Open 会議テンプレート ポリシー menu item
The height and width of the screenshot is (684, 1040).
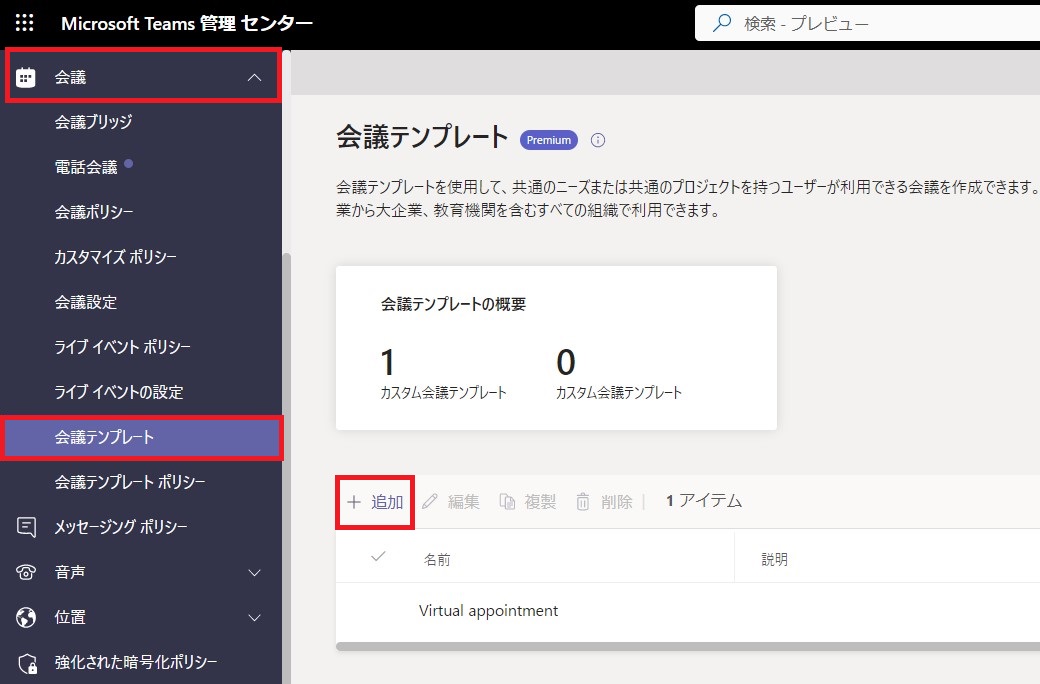(130, 482)
